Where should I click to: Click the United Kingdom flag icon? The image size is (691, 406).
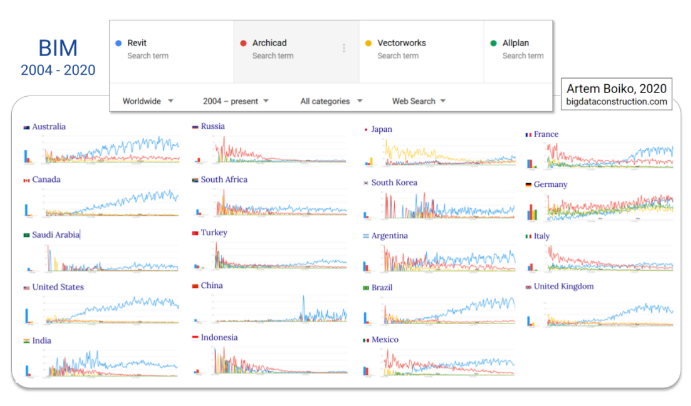tap(528, 287)
